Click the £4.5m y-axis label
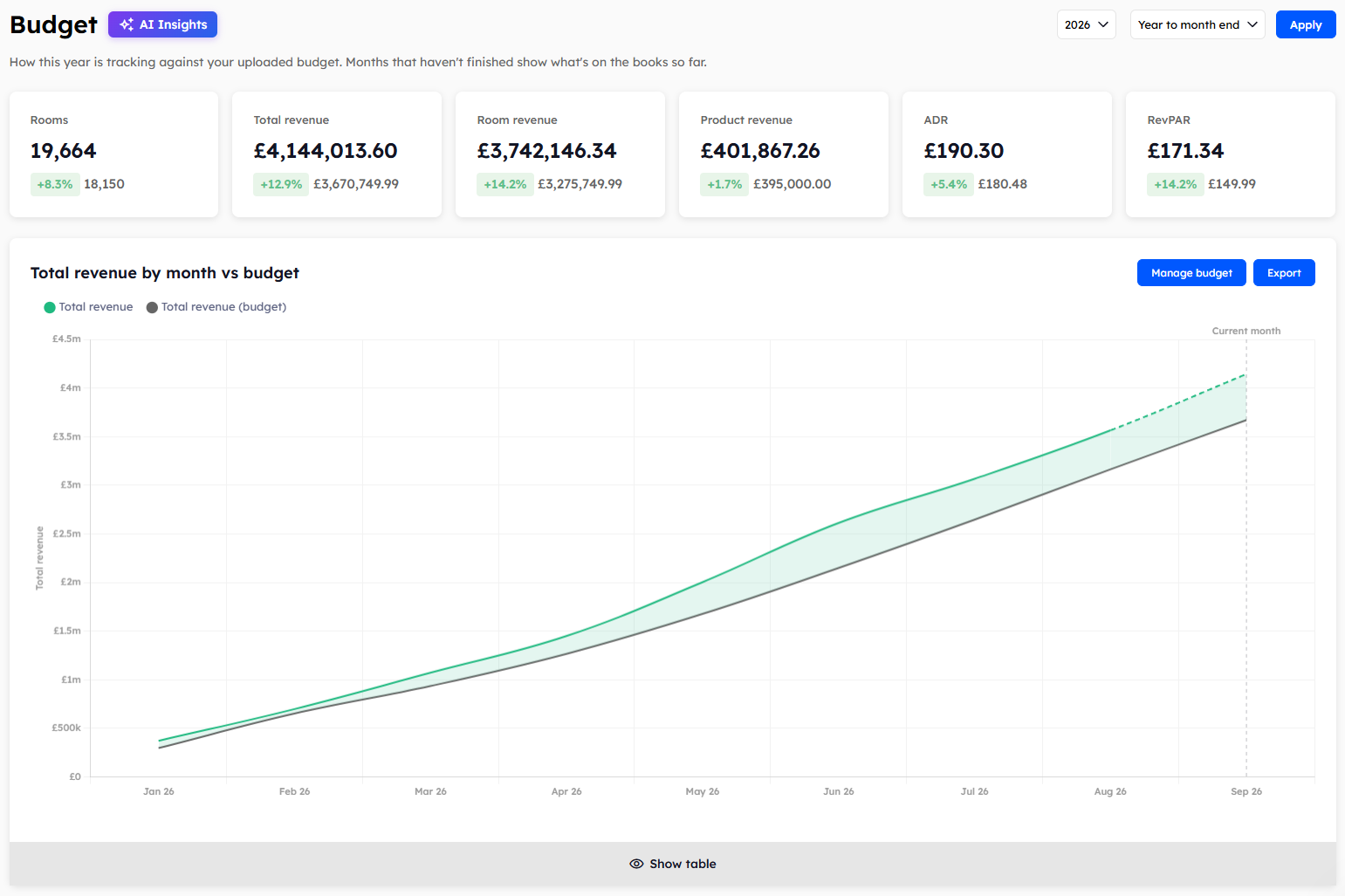This screenshot has height=896, width=1345. pos(66,339)
